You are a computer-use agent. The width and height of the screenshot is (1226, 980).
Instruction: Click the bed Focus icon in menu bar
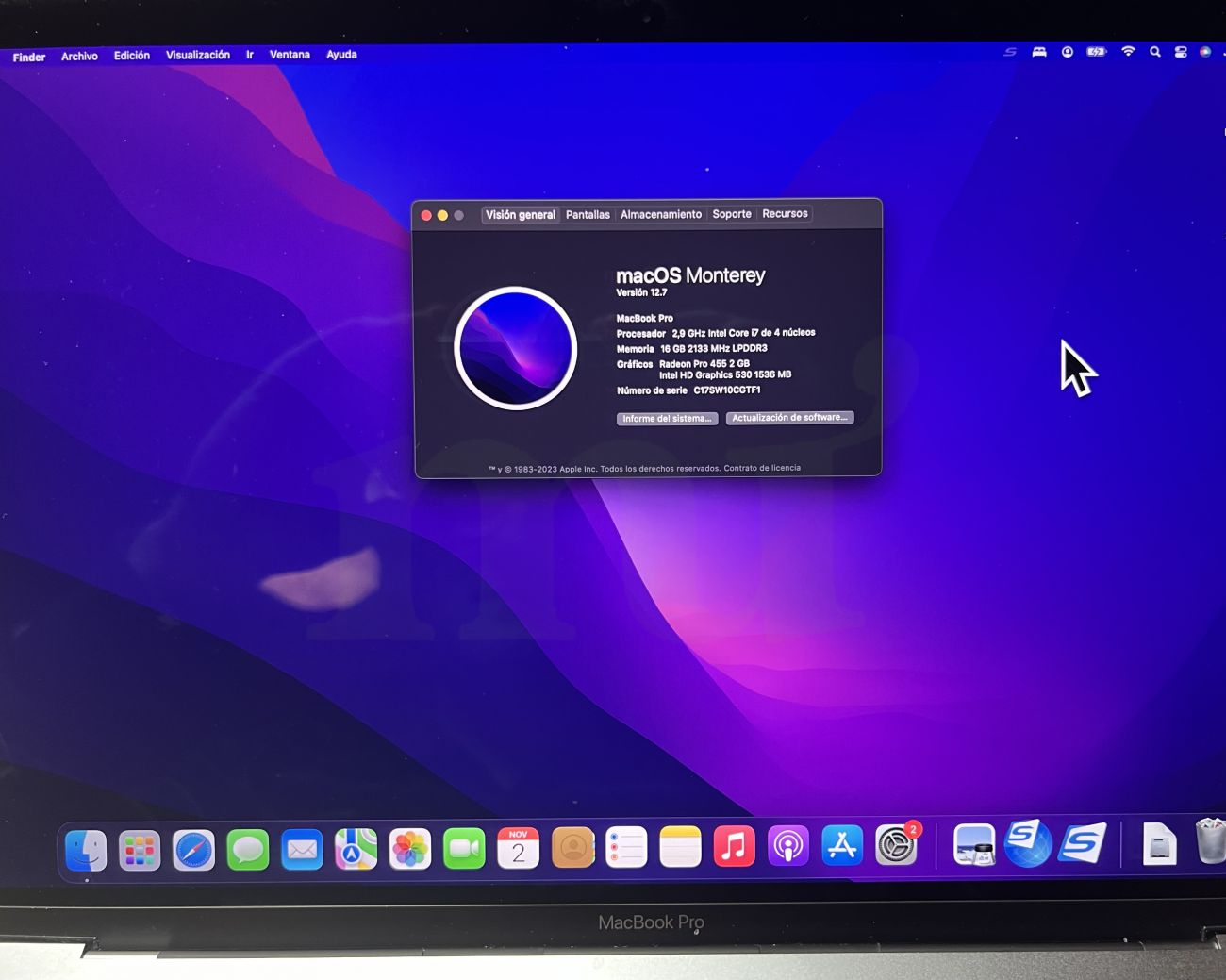click(1039, 53)
